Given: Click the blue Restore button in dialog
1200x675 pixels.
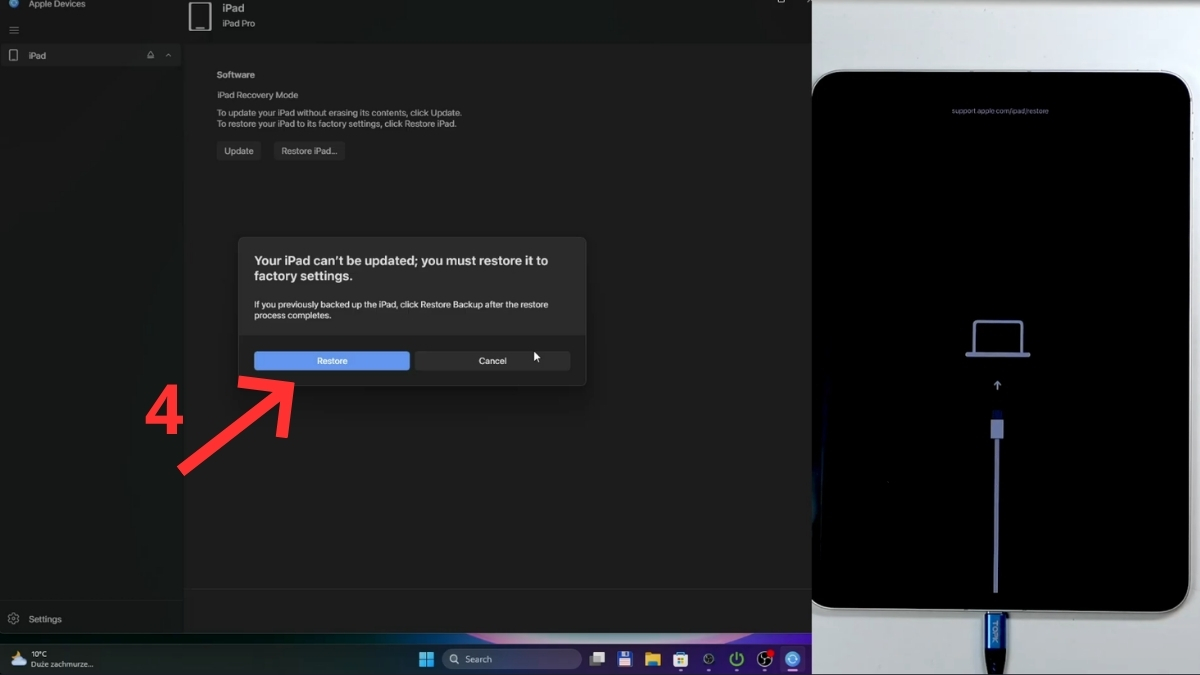Looking at the screenshot, I should point(331,361).
